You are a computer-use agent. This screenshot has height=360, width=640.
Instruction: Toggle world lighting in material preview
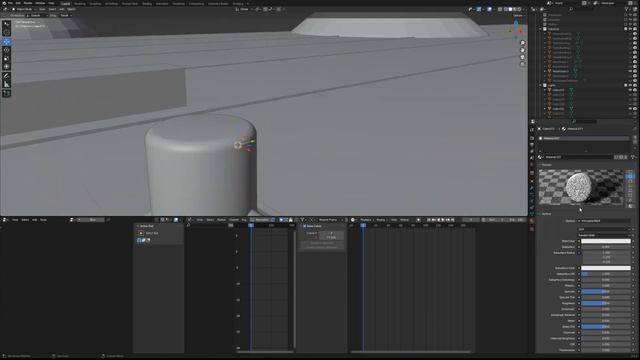tap(630, 206)
